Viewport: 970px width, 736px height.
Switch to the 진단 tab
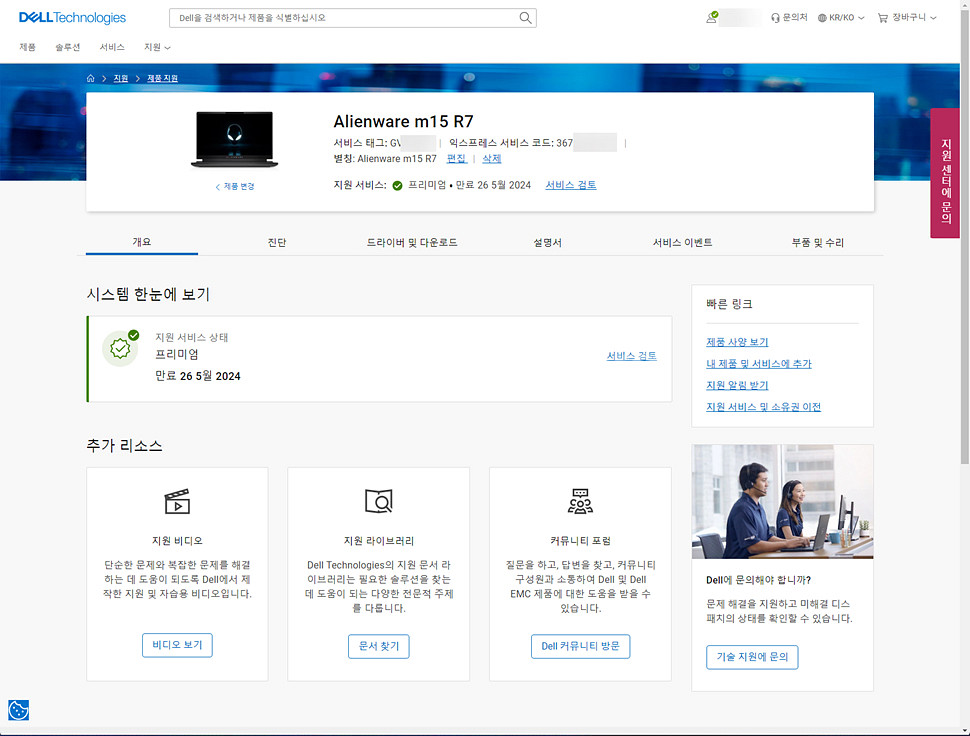pos(277,240)
